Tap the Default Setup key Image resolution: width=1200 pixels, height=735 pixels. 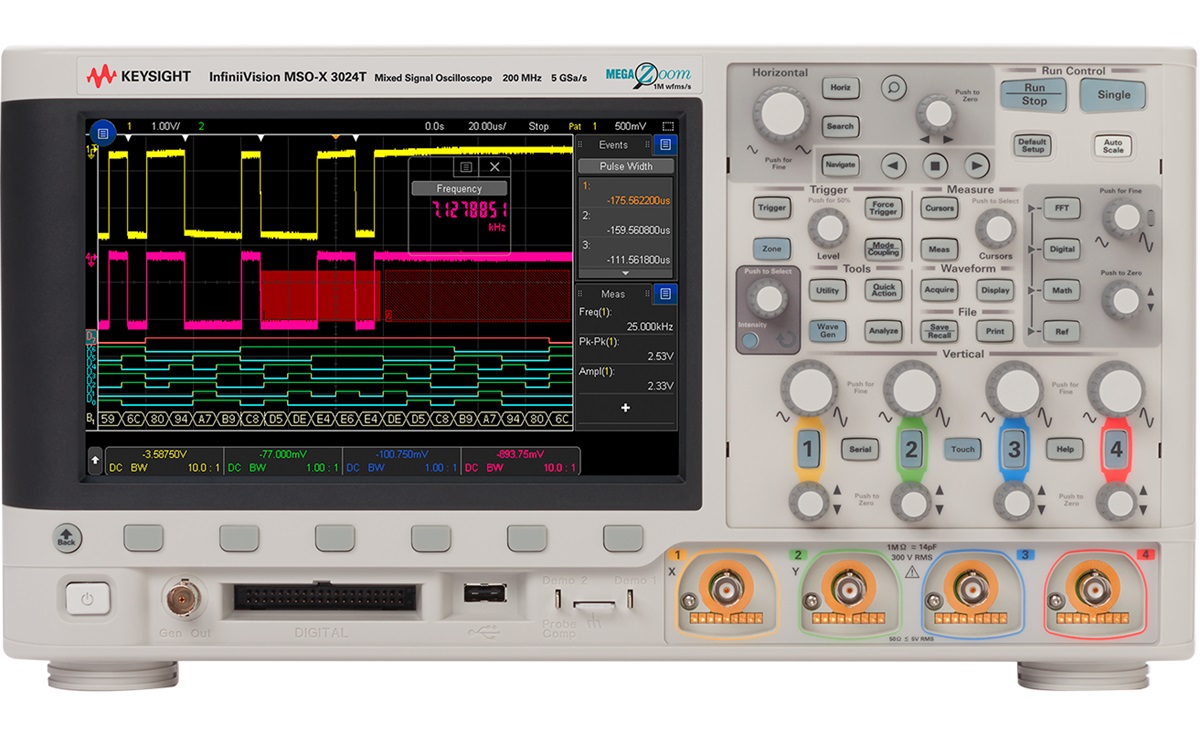tap(1032, 145)
